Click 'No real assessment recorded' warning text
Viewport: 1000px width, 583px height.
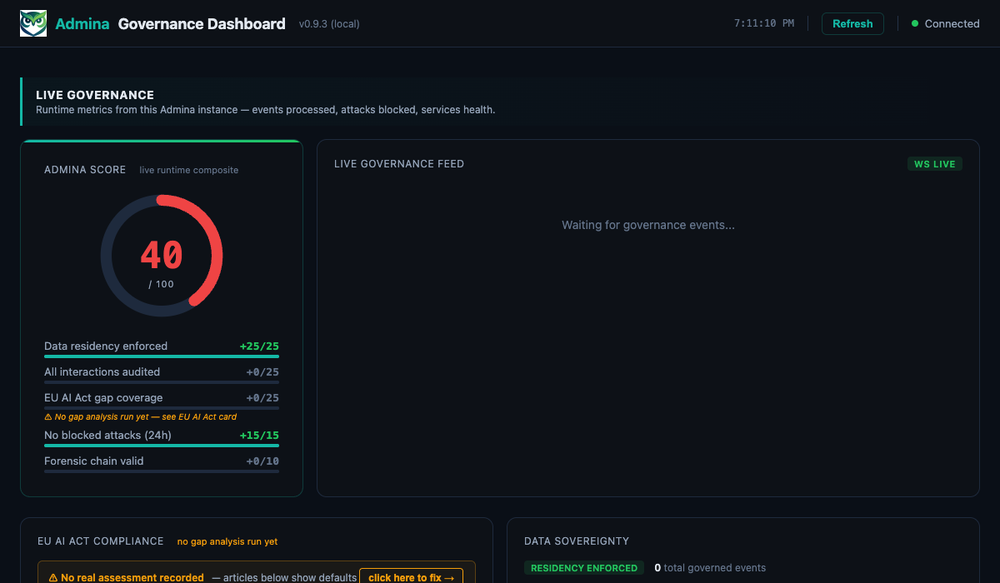pos(132,578)
